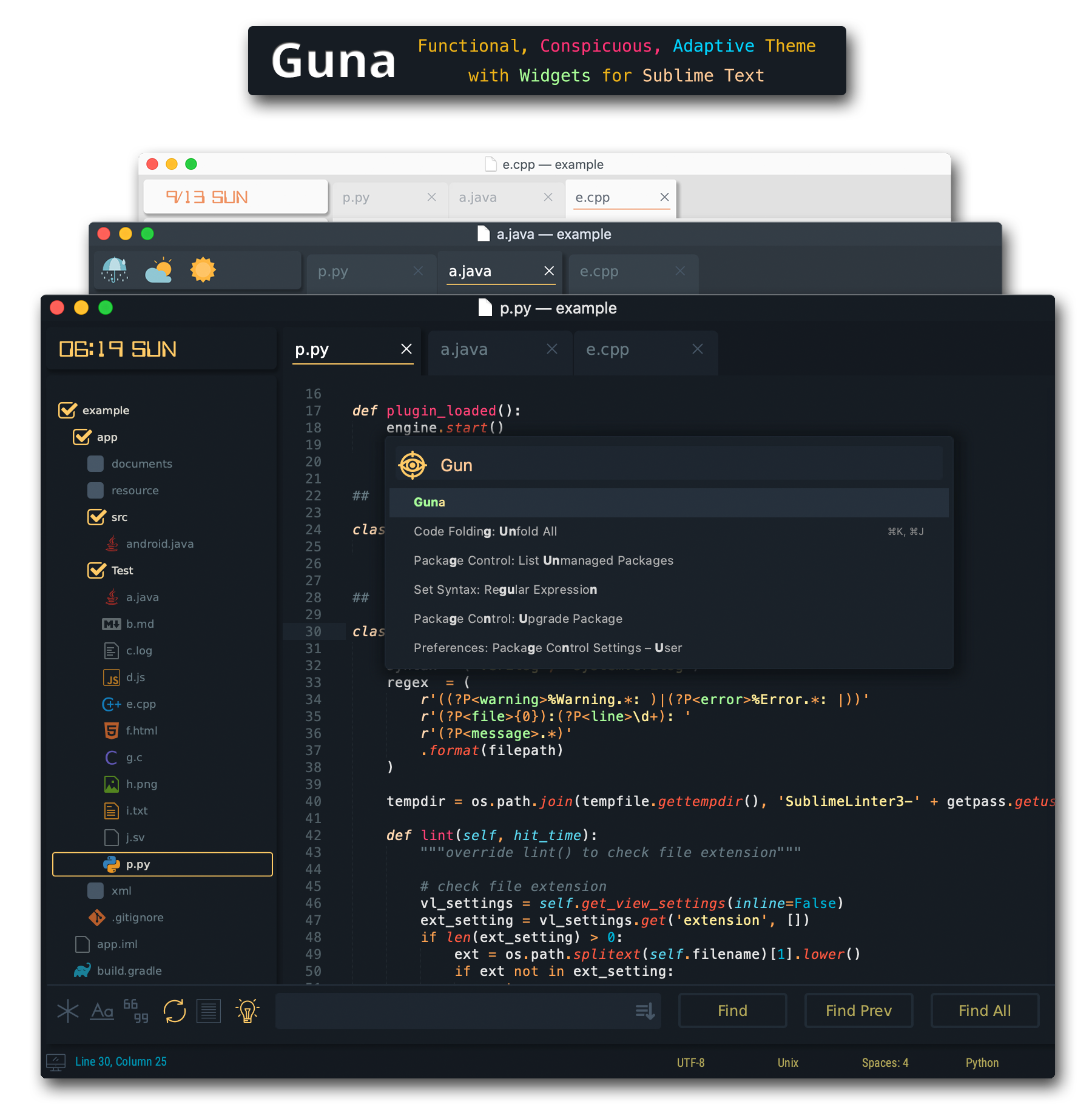The height and width of the screenshot is (1116, 1092).
Task: Click the text file icon for i.txt
Action: pyautogui.click(x=112, y=811)
